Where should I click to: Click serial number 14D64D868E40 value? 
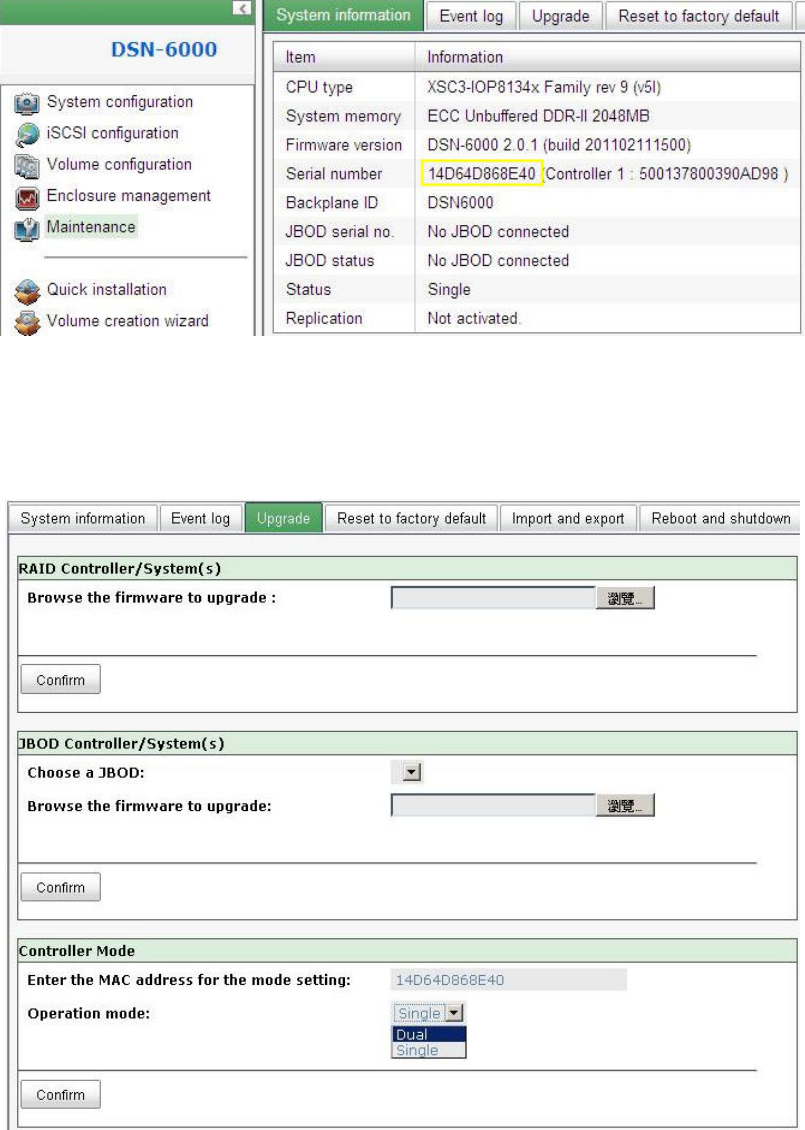(x=481, y=174)
